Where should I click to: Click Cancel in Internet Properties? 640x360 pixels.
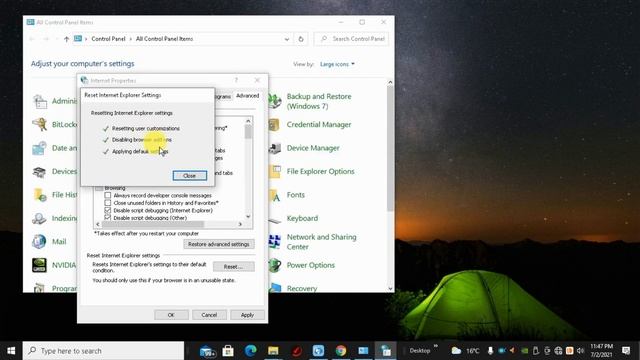coord(209,315)
